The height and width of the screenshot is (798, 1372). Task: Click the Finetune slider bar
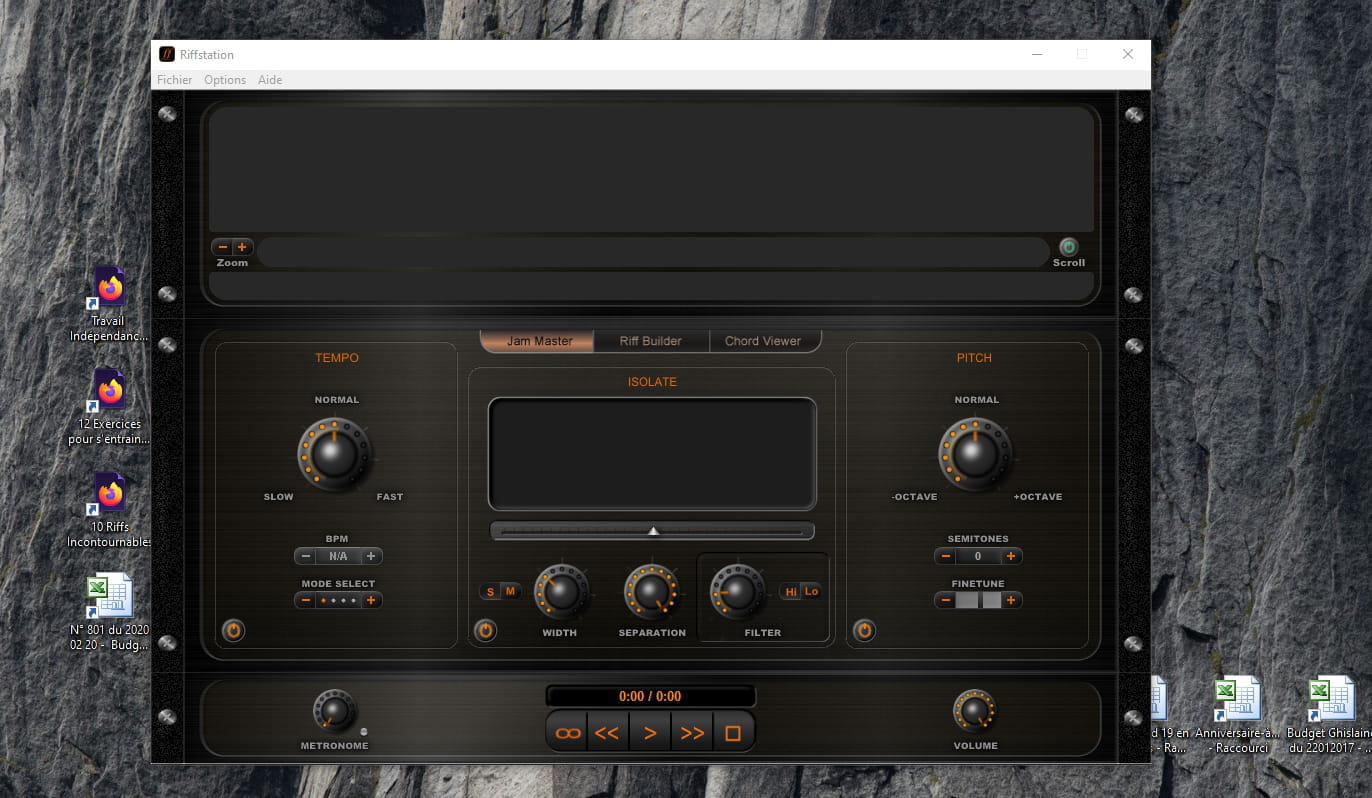(x=978, y=600)
